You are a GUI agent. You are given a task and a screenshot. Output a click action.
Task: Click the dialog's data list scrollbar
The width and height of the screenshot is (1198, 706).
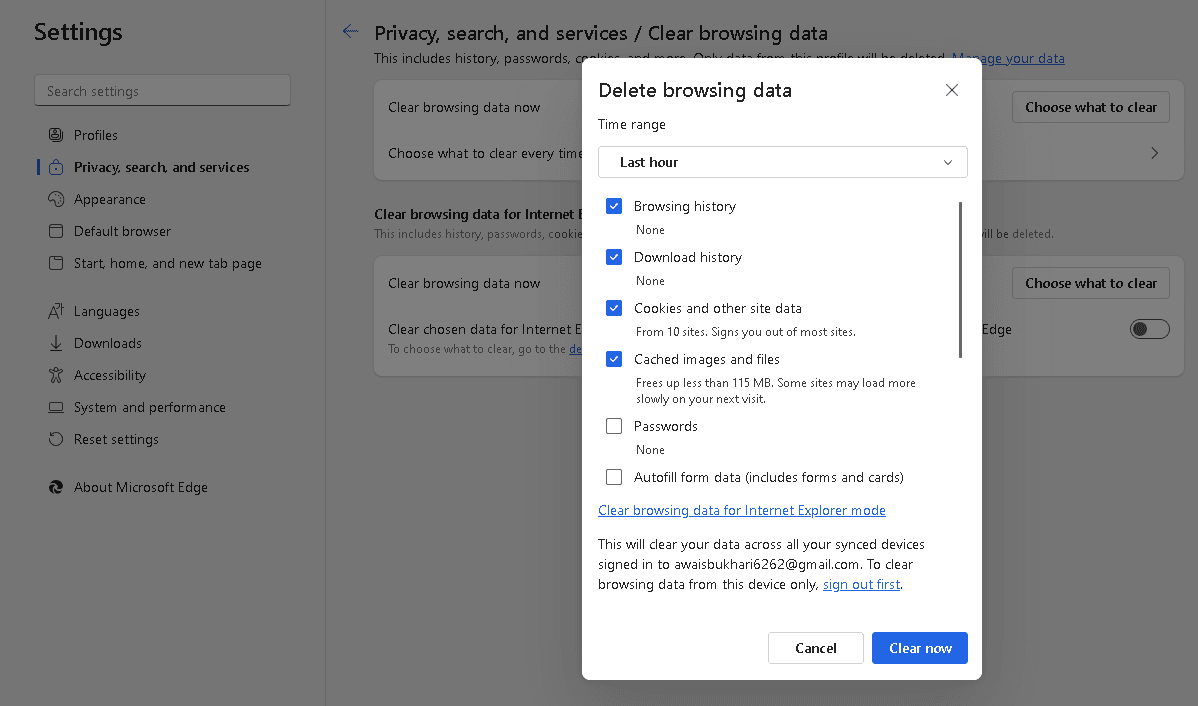pos(960,280)
